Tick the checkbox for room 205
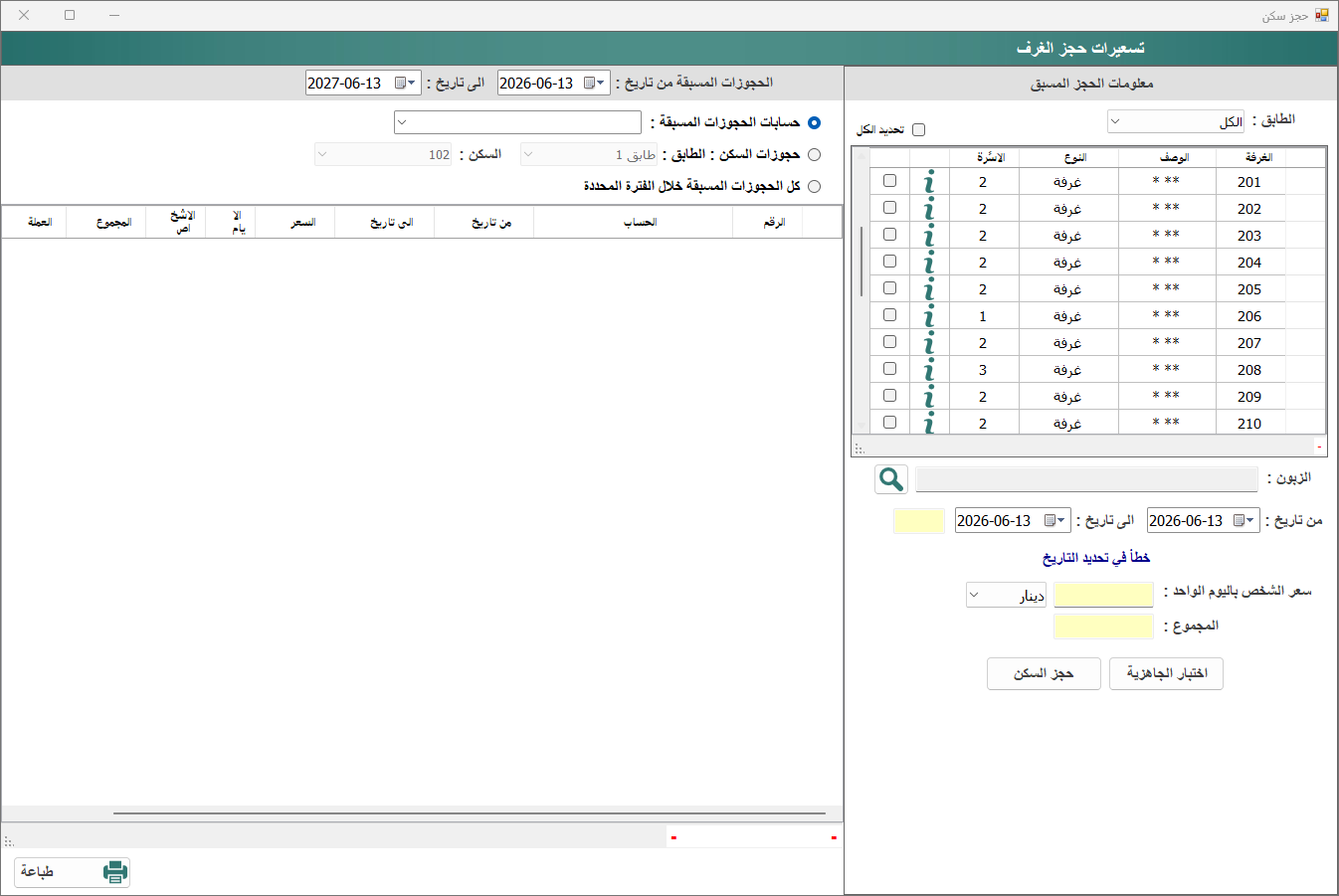This screenshot has height=896, width=1339. click(889, 288)
